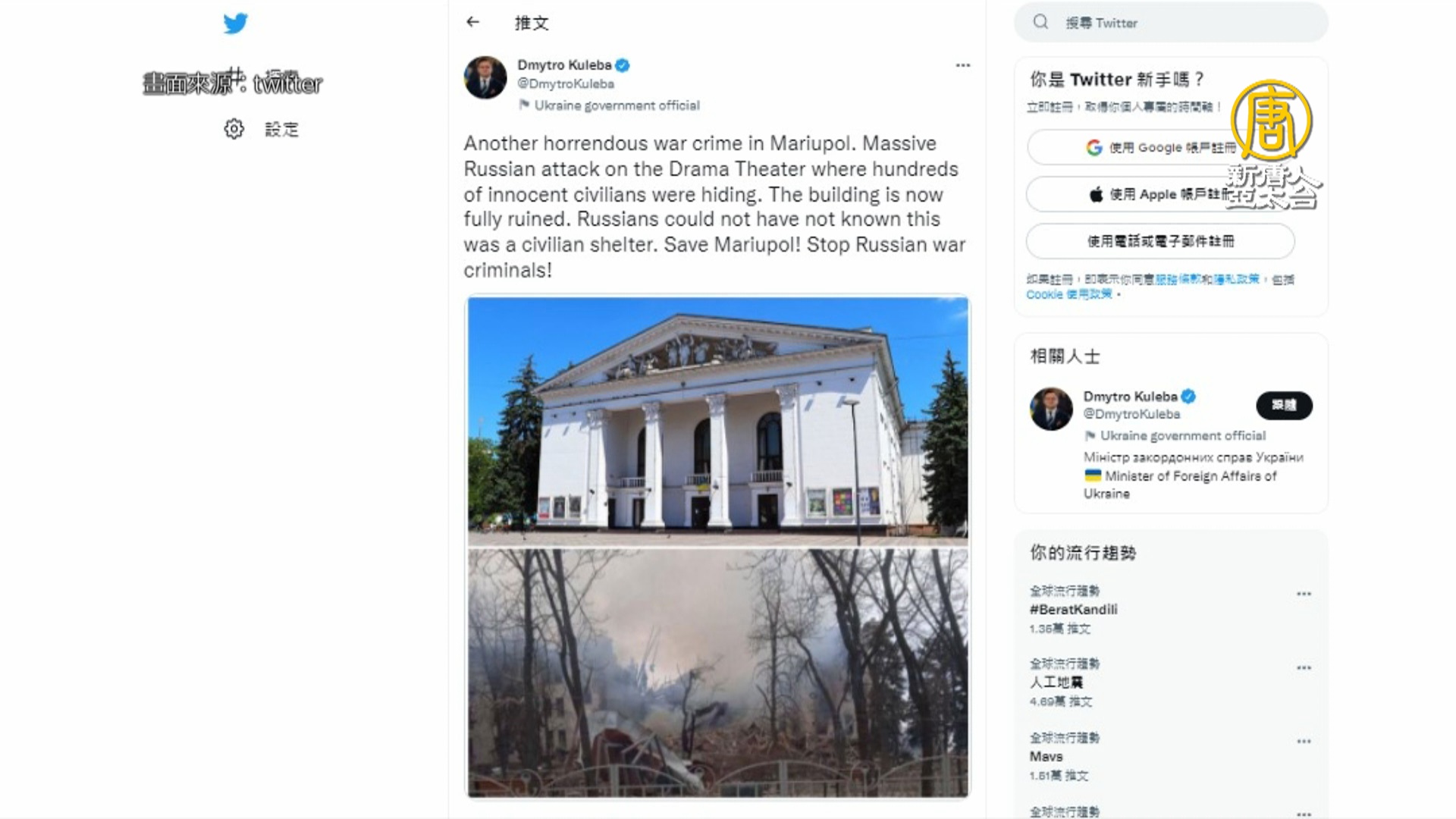Image resolution: width=1456 pixels, height=819 pixels.
Task: Open the intact Drama Theater photo
Action: tap(717, 421)
